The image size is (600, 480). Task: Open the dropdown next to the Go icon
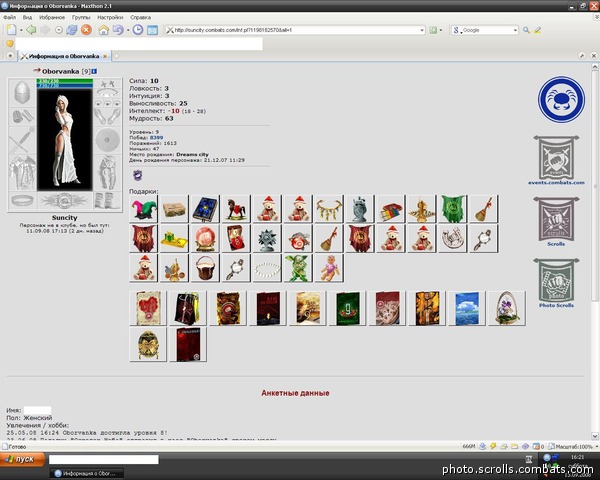[x=441, y=30]
